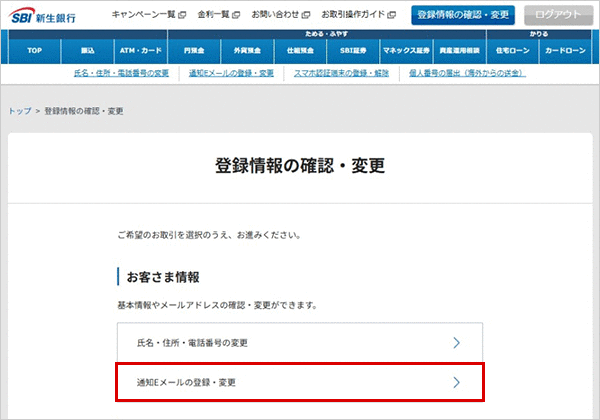The image size is (600, 420).
Task: Open the 資産運用相談 menu tab
Action: click(x=460, y=50)
